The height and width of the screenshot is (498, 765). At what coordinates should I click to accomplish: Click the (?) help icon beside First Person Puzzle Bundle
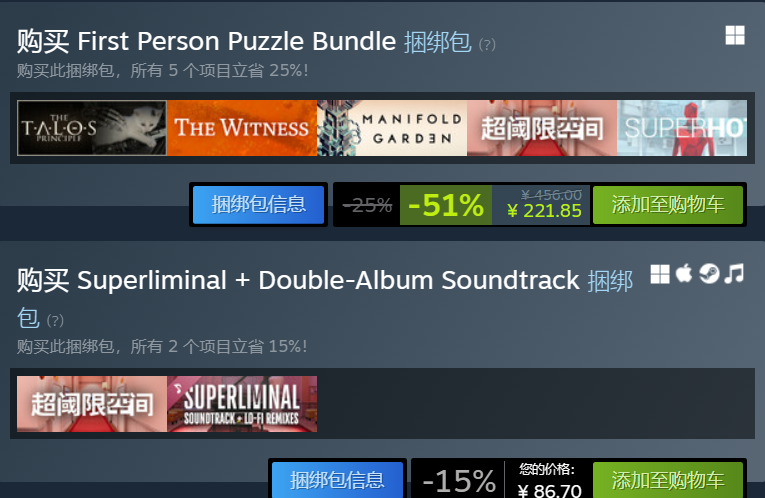click(487, 45)
